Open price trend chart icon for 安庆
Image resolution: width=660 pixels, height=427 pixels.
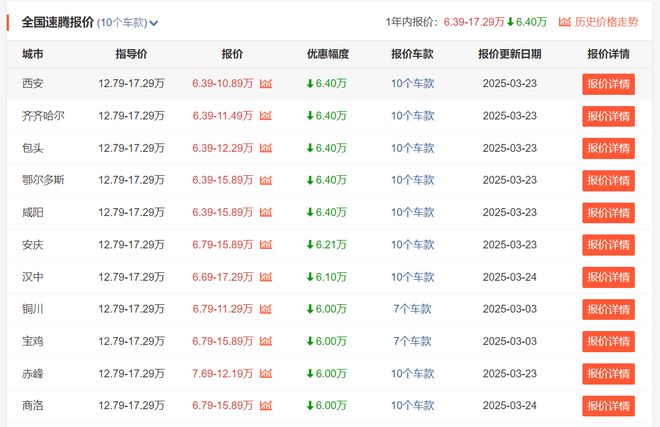pos(266,245)
